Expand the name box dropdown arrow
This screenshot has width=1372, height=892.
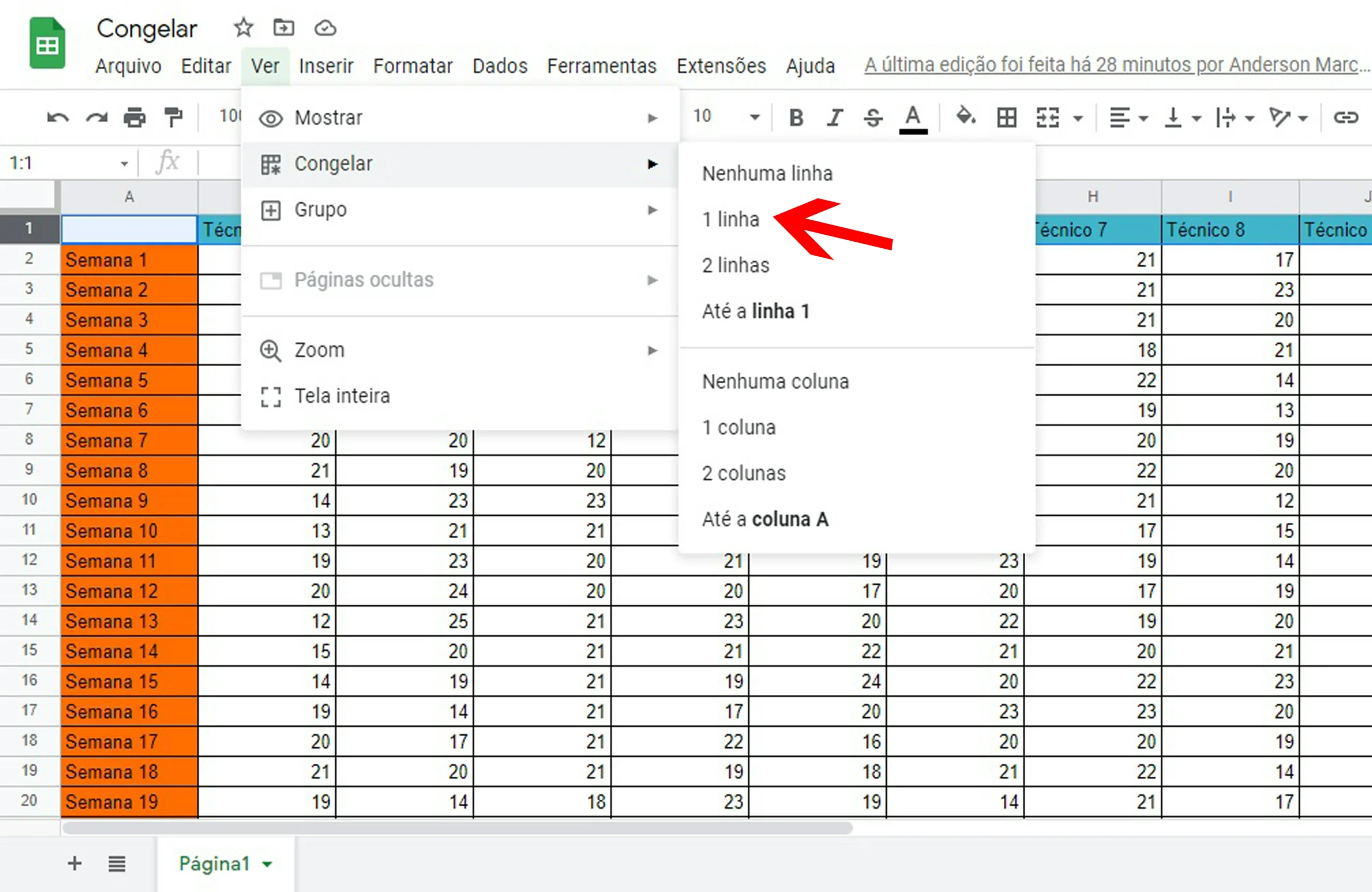124,163
